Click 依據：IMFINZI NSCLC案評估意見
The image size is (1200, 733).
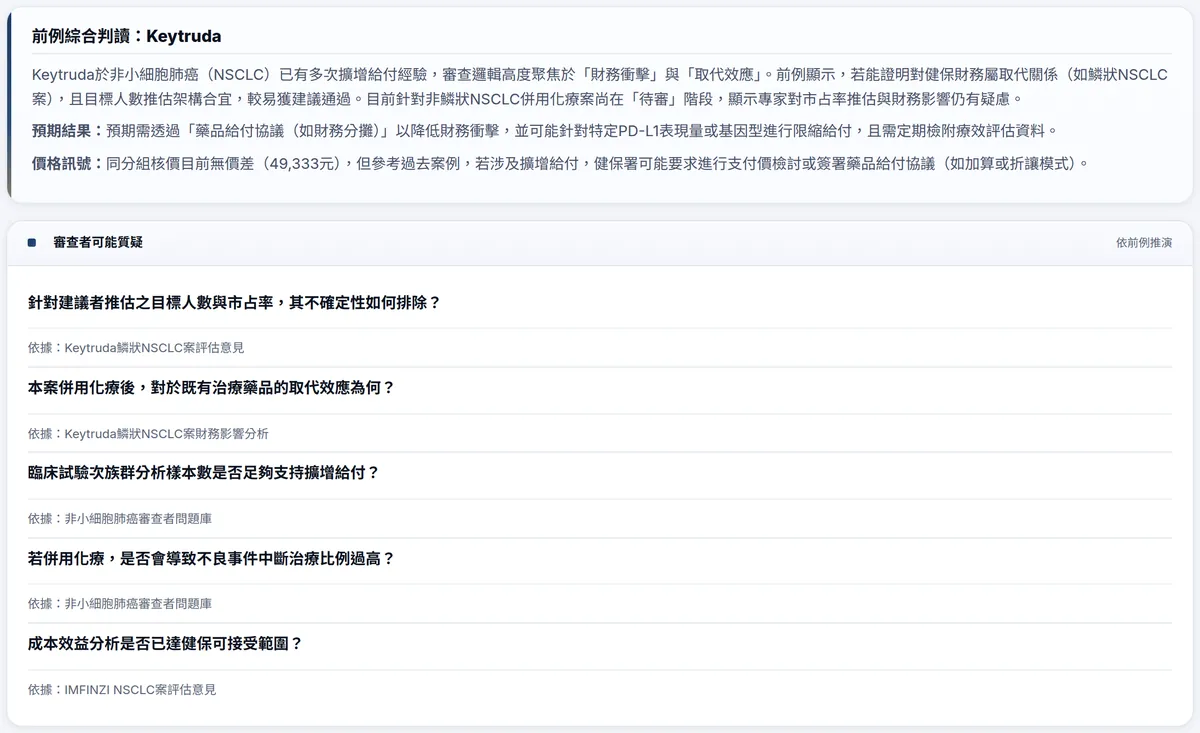click(x=122, y=690)
